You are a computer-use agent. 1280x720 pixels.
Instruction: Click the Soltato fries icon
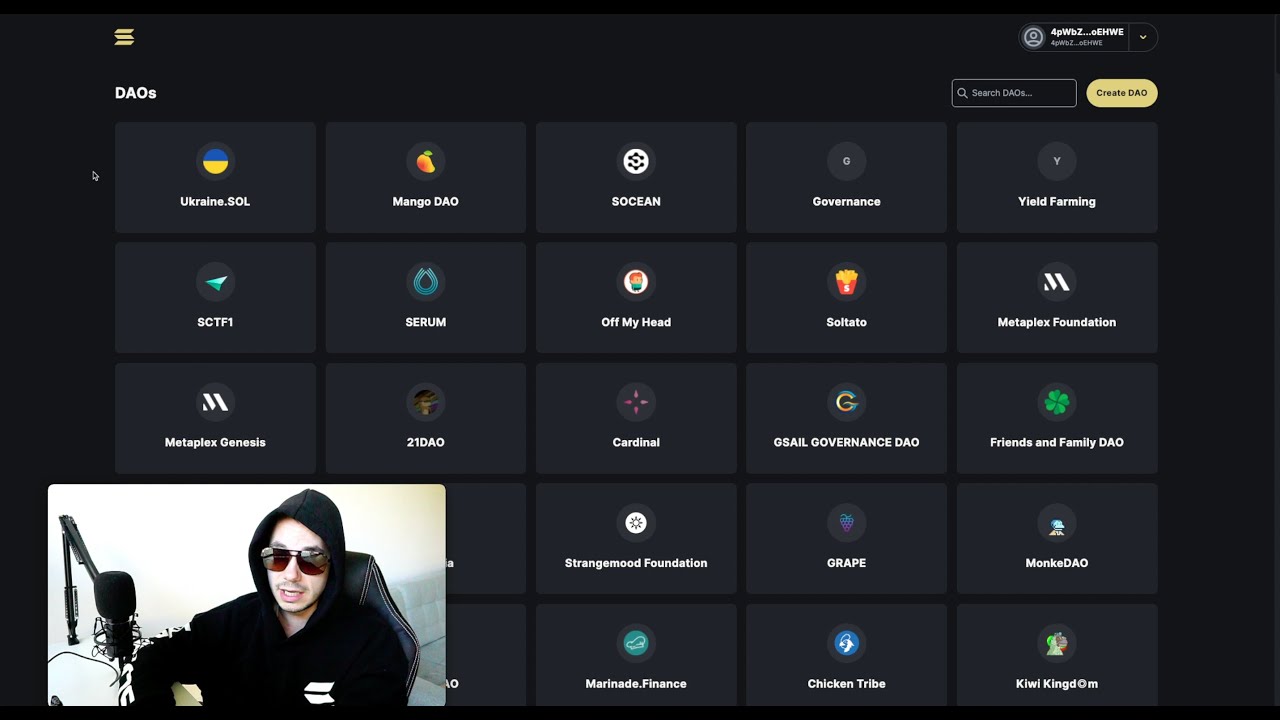tap(846, 281)
